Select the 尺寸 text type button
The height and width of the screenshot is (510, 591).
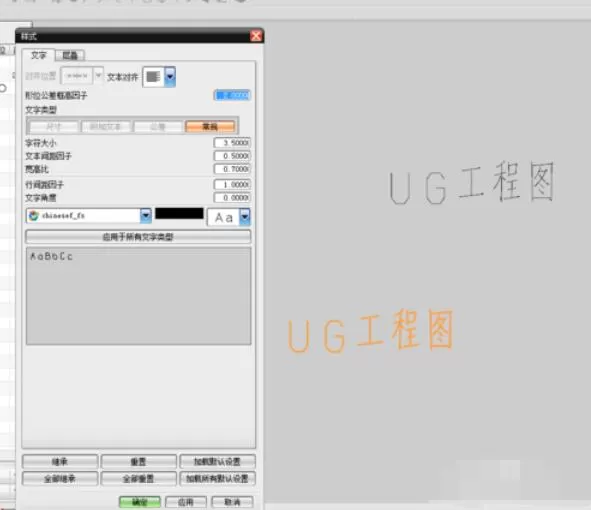pos(54,126)
